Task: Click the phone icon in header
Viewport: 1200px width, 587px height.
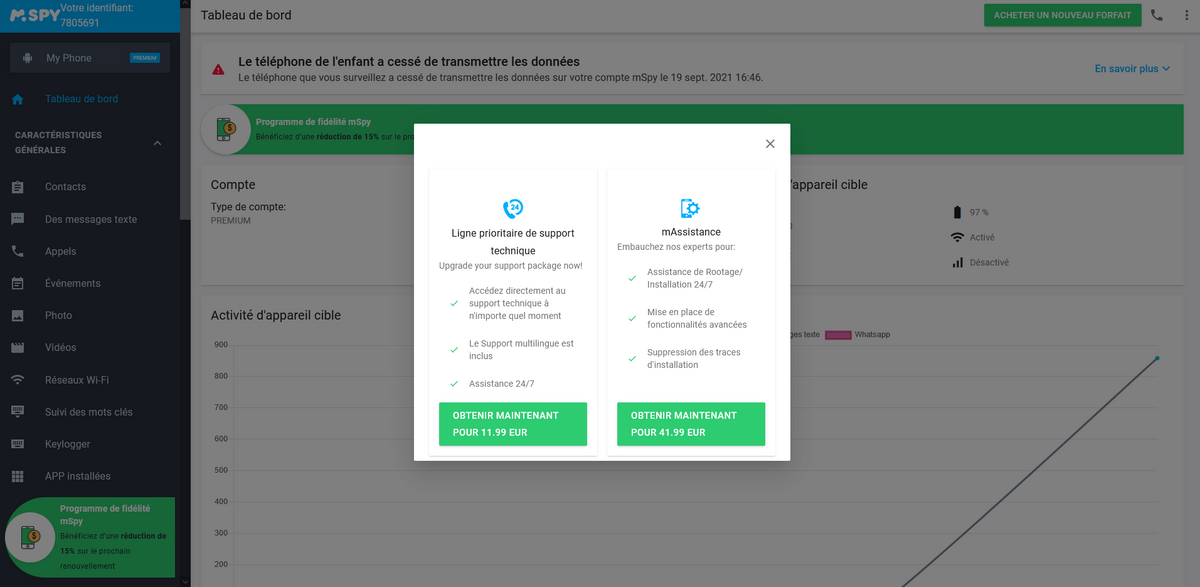Action: tap(1157, 15)
